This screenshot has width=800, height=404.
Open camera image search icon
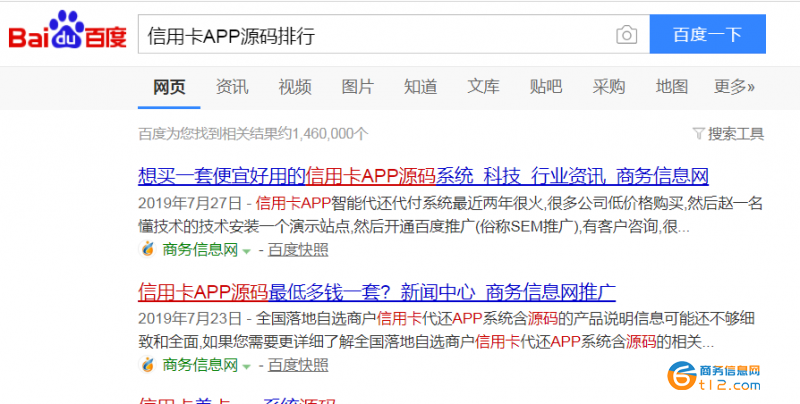click(627, 35)
